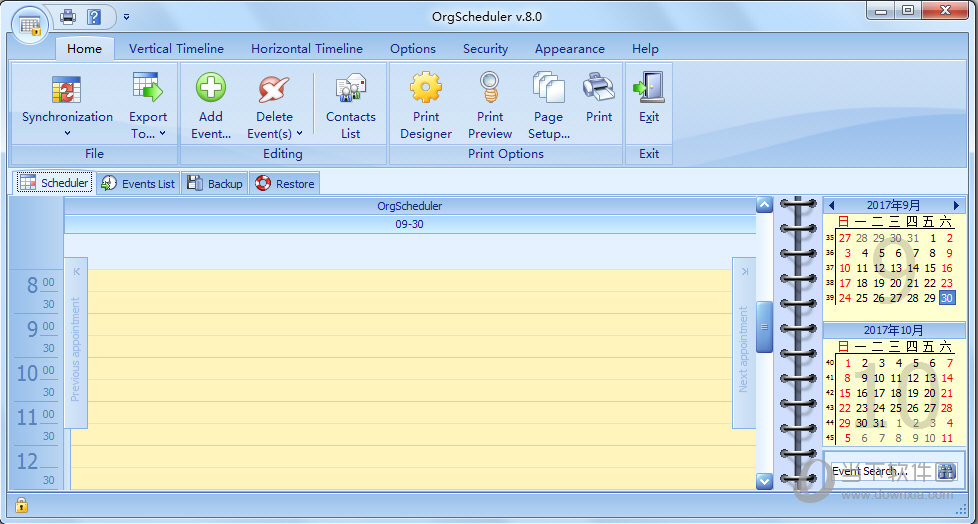Open Page Setup dialog
This screenshot has height=524, width=978.
point(548,88)
